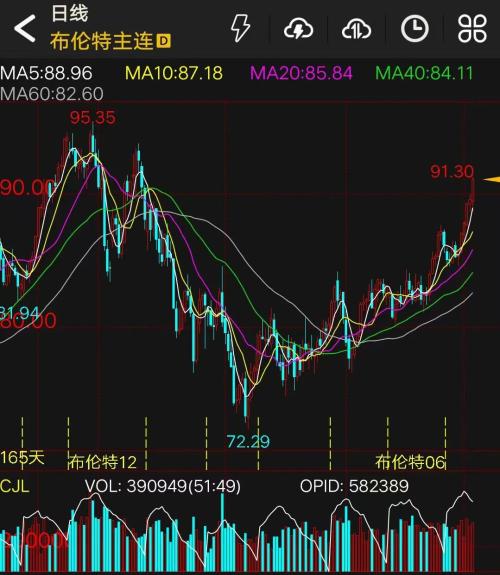
Task: Open the clock period icon
Action: 415,28
